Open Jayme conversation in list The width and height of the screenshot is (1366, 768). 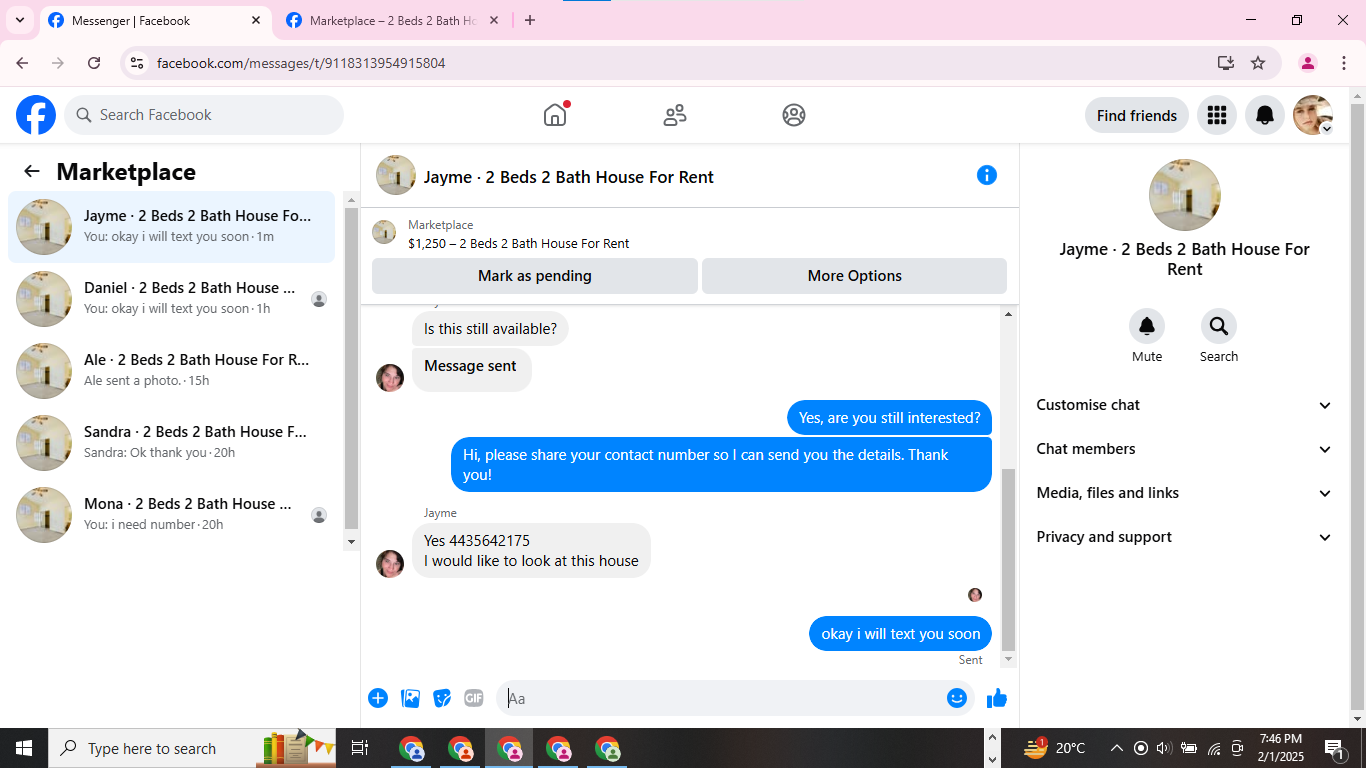click(x=171, y=227)
